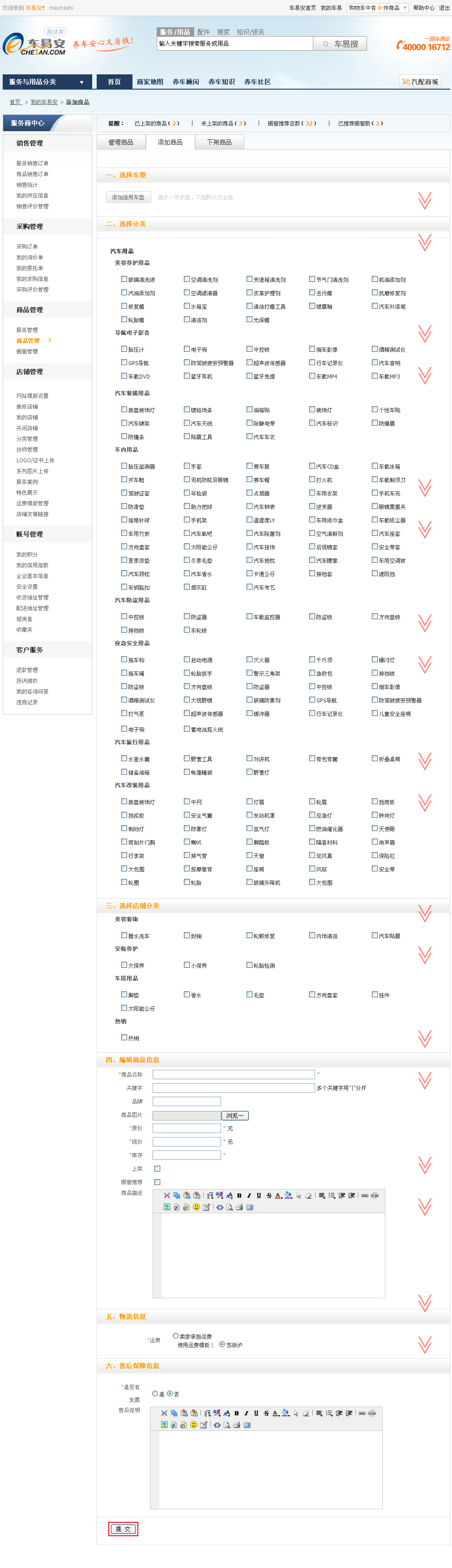Open 养车知识 navigation menu item

(x=222, y=82)
